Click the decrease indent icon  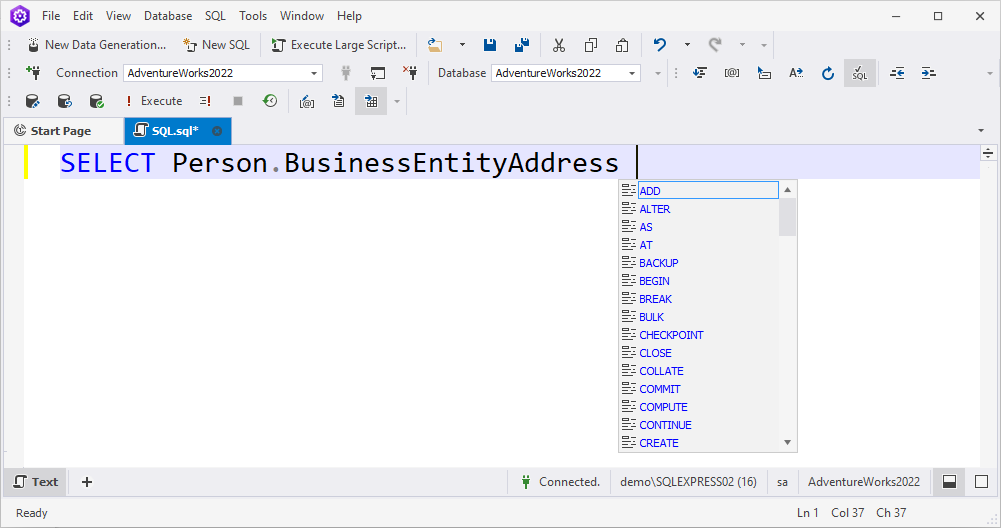click(x=897, y=73)
